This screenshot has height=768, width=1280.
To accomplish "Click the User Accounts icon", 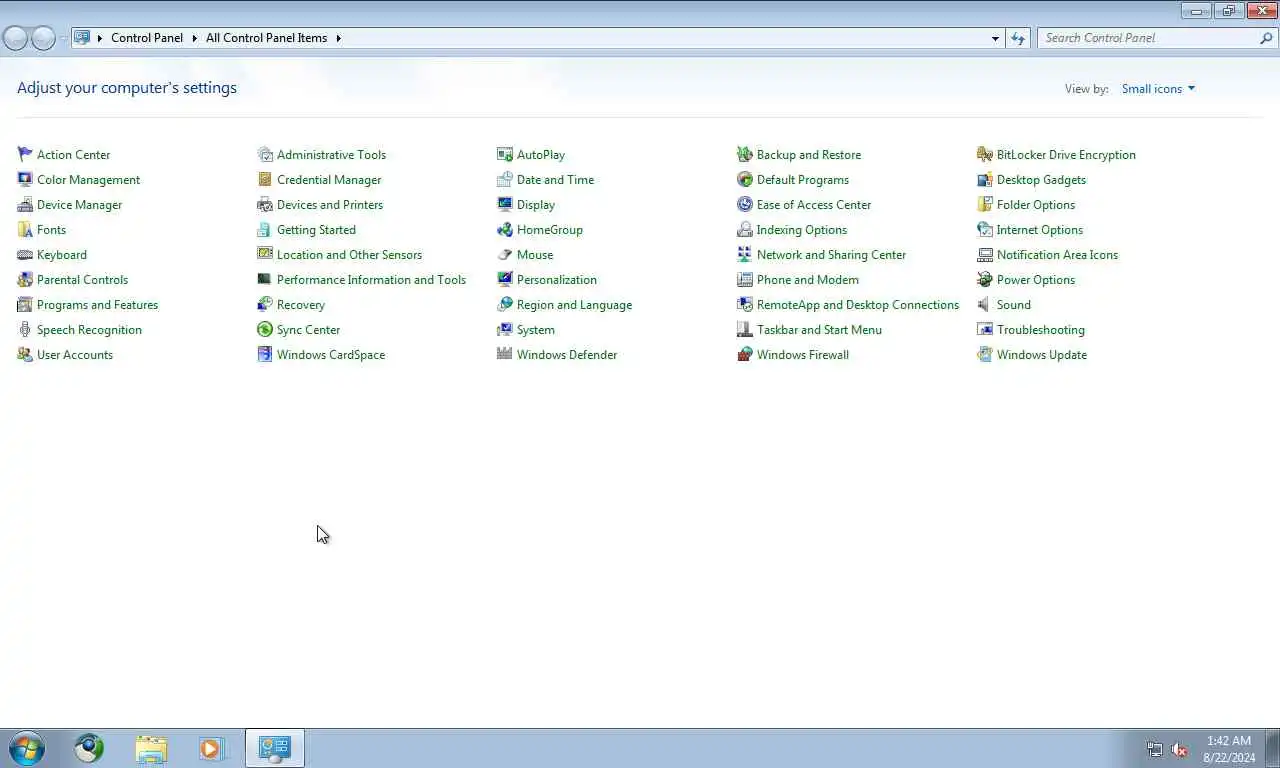I will click(x=25, y=354).
